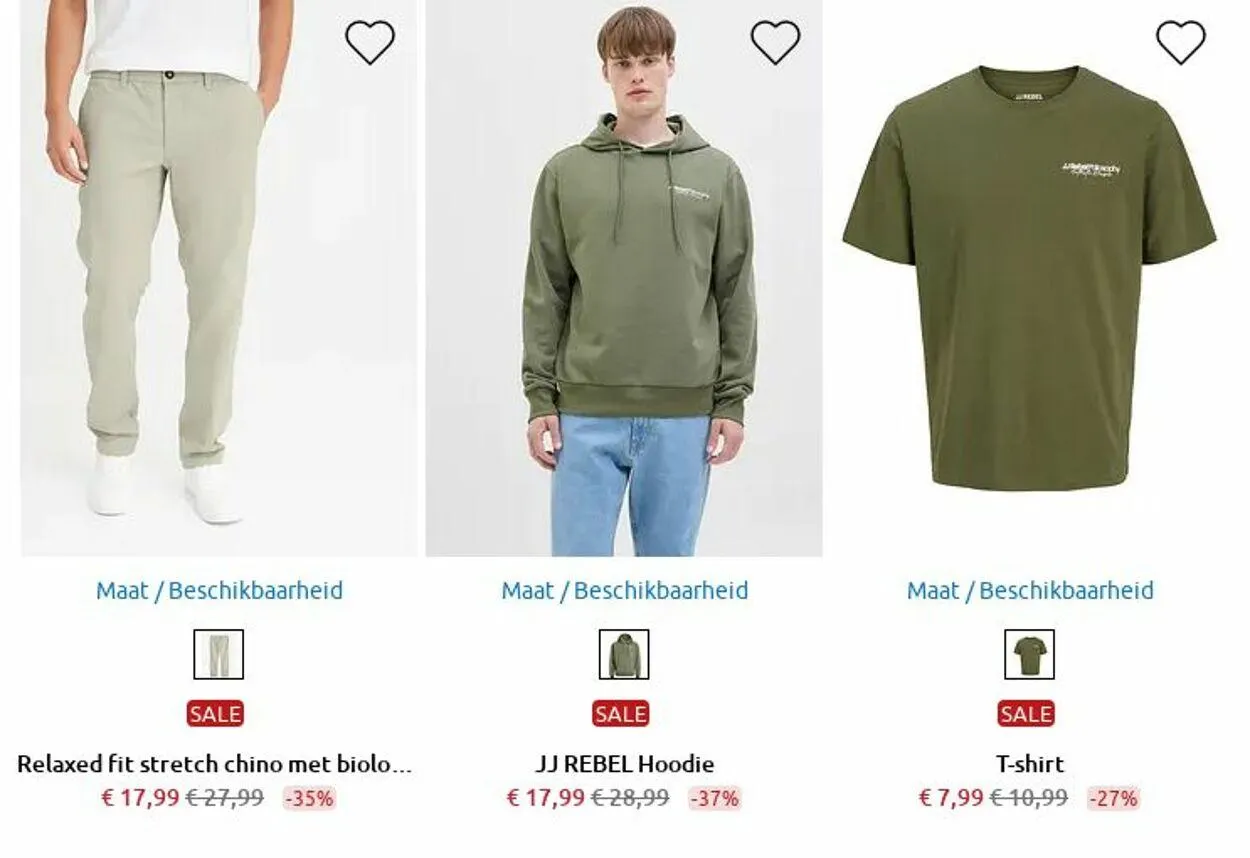Open Maat / Beschikbaarheid for the T-shirt
This screenshot has height=858, width=1250.
click(x=1030, y=591)
